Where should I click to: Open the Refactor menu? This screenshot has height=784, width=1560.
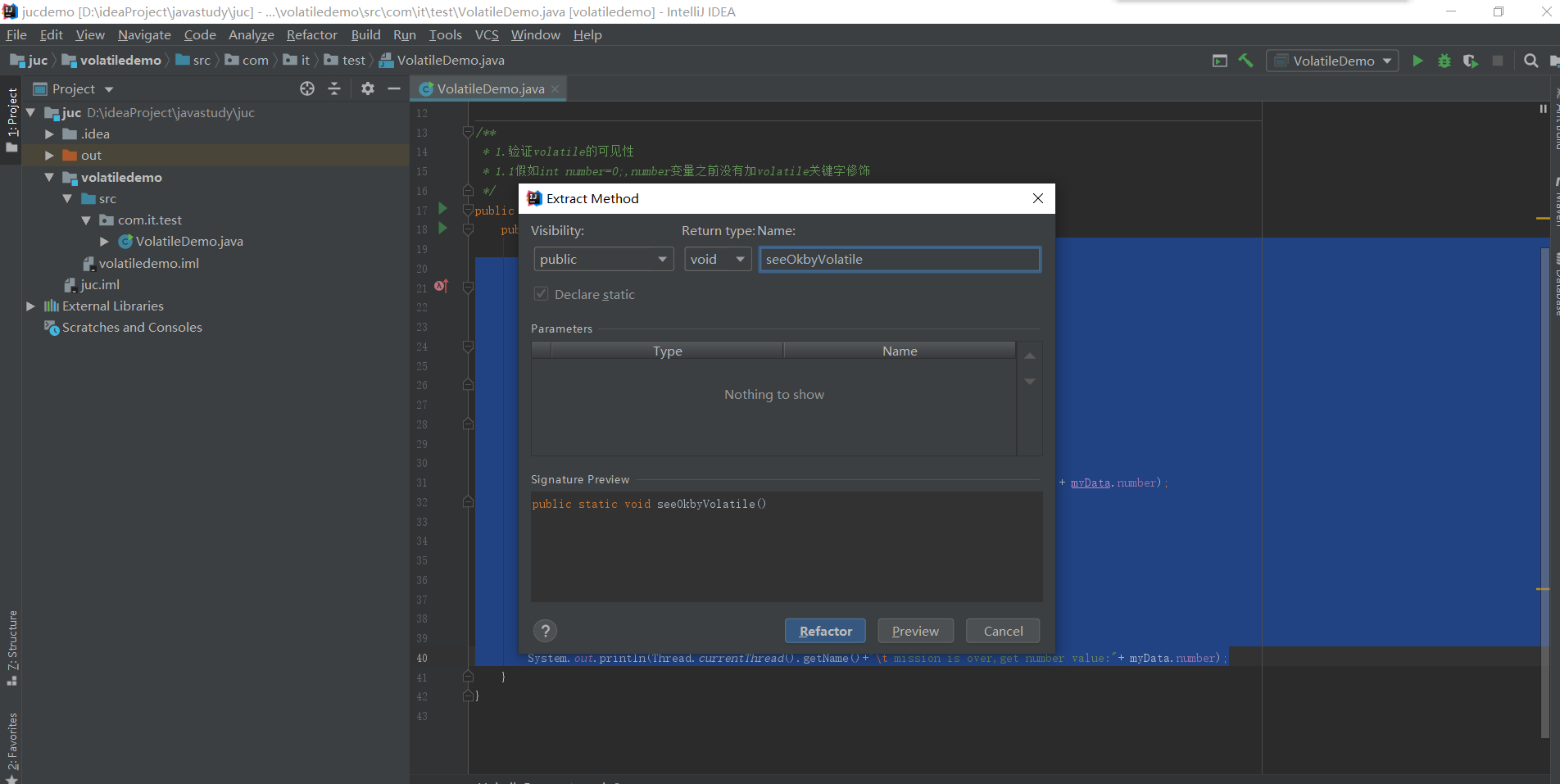coord(311,34)
